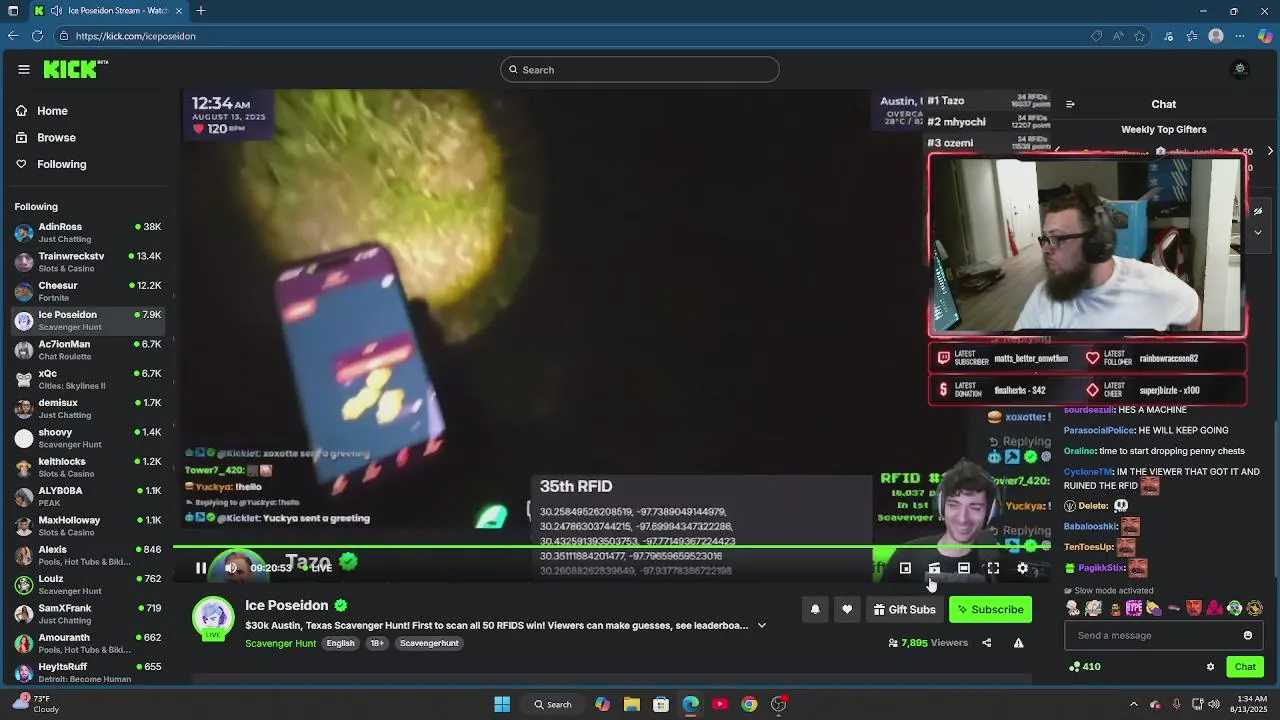The image size is (1280, 720).
Task: Insert the HYPE emote
Action: [1134, 608]
